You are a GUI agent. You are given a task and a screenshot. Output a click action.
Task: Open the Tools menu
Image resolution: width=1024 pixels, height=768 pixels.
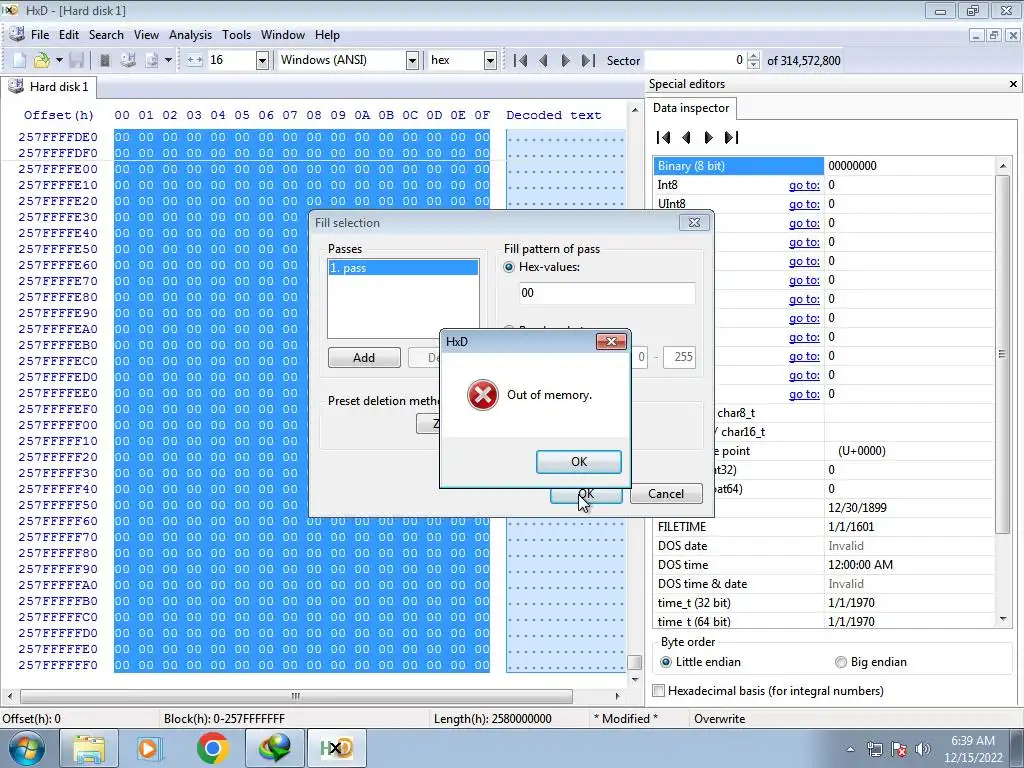tap(236, 35)
